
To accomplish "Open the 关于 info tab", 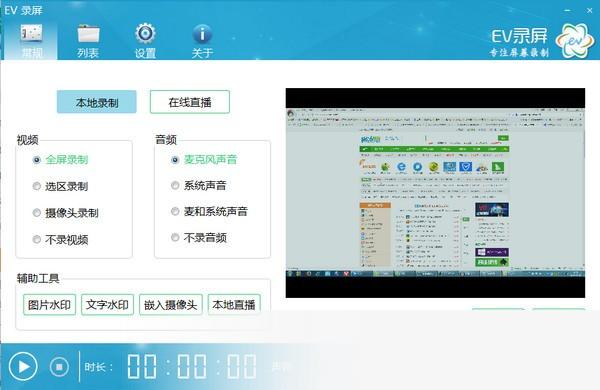I will point(202,40).
